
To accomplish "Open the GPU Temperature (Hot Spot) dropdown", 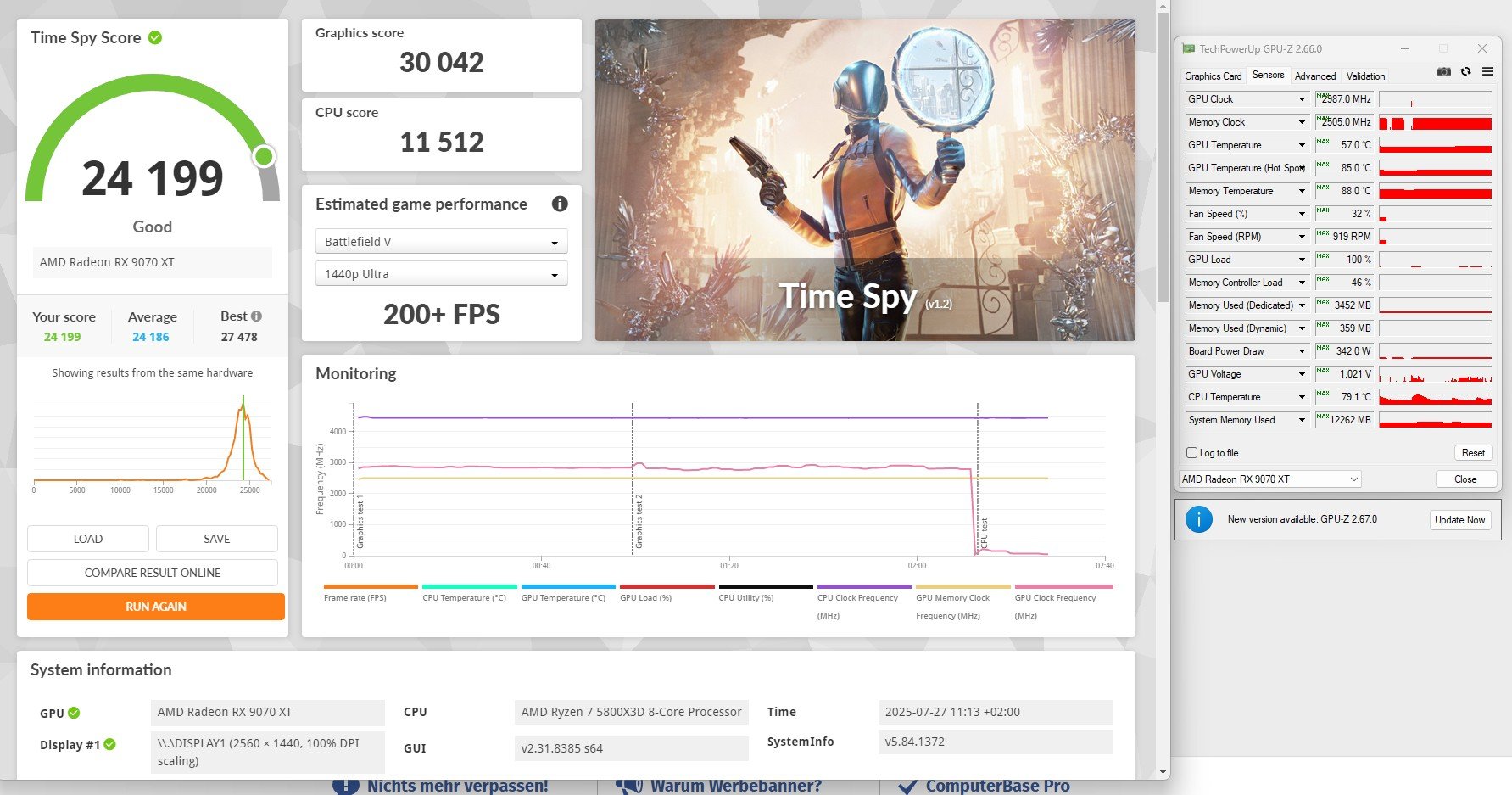I will pos(1302,168).
